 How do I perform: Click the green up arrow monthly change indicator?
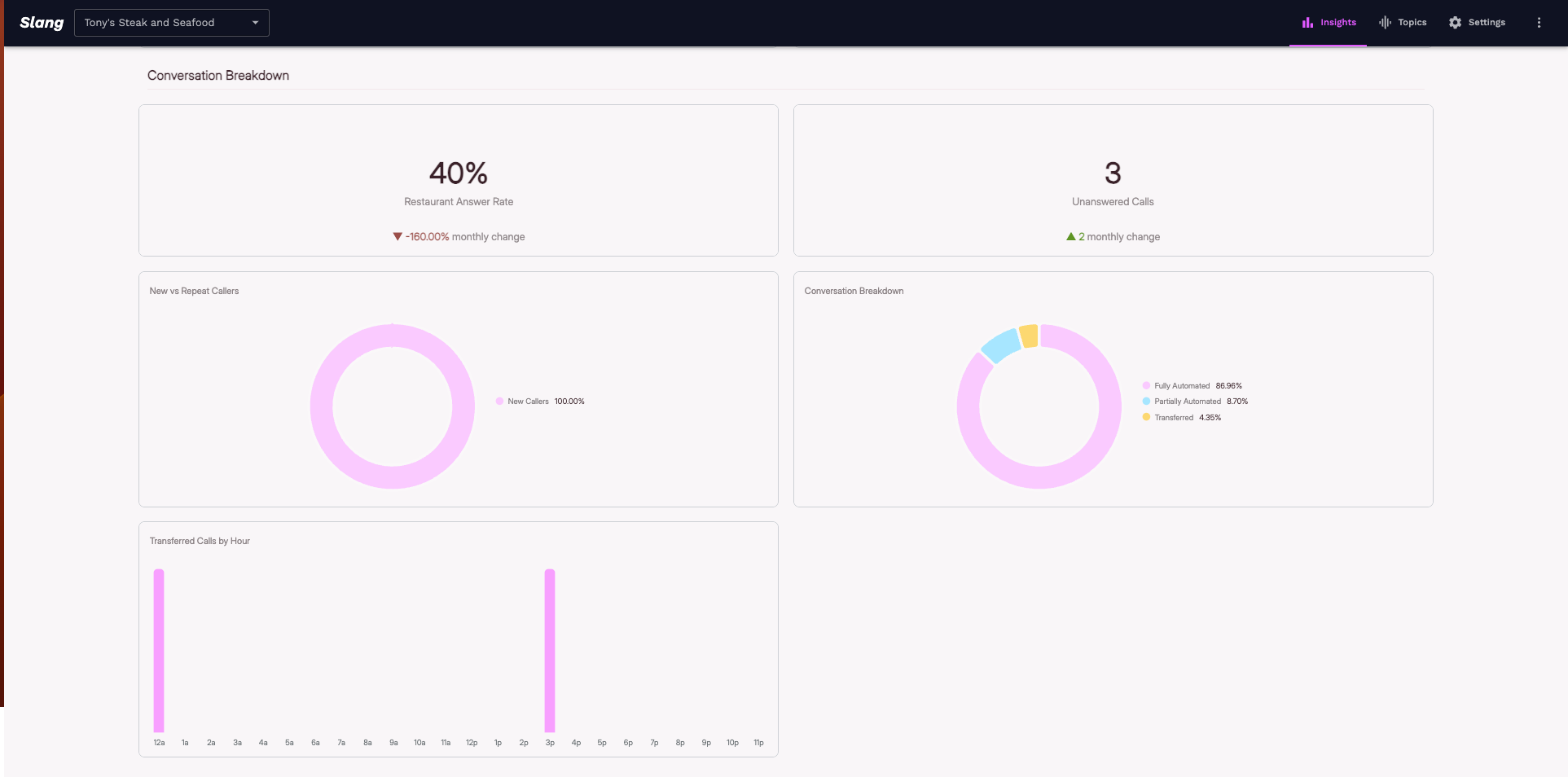coord(1070,237)
